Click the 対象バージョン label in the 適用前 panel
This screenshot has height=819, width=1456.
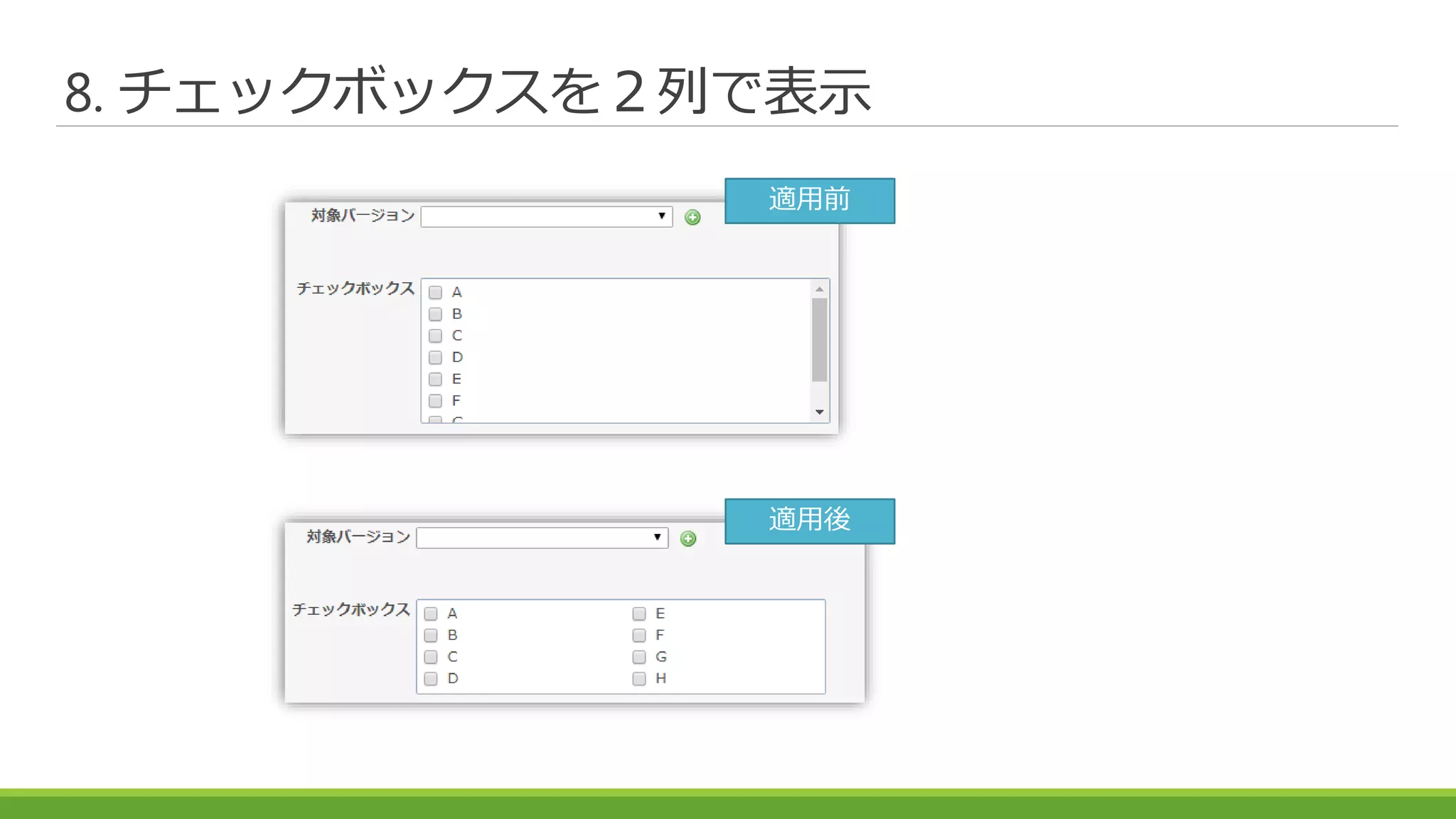click(363, 215)
